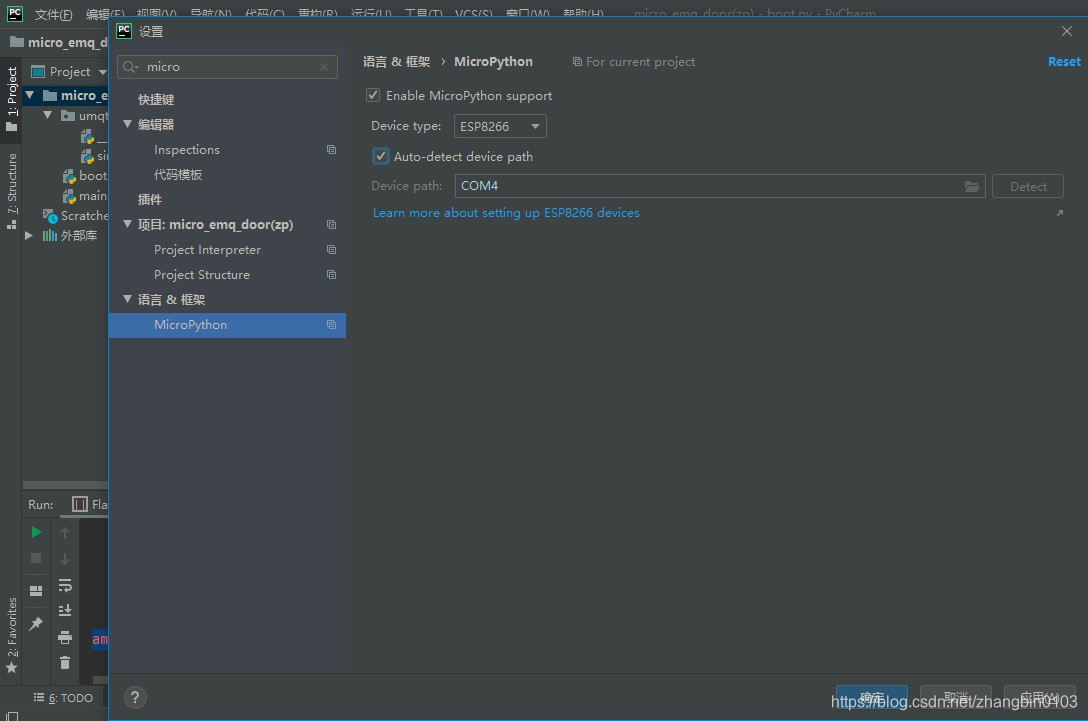Select the MicroPython settings item
This screenshot has height=721, width=1088.
coord(228,325)
